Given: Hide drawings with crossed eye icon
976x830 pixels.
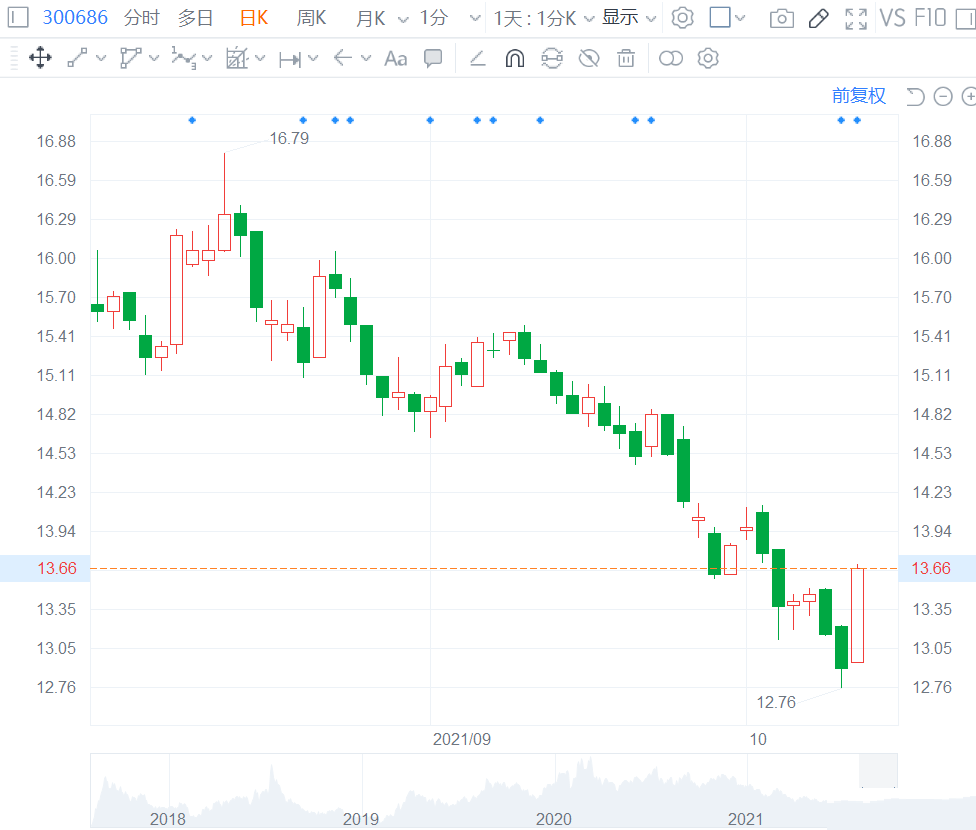Looking at the screenshot, I should [589, 59].
